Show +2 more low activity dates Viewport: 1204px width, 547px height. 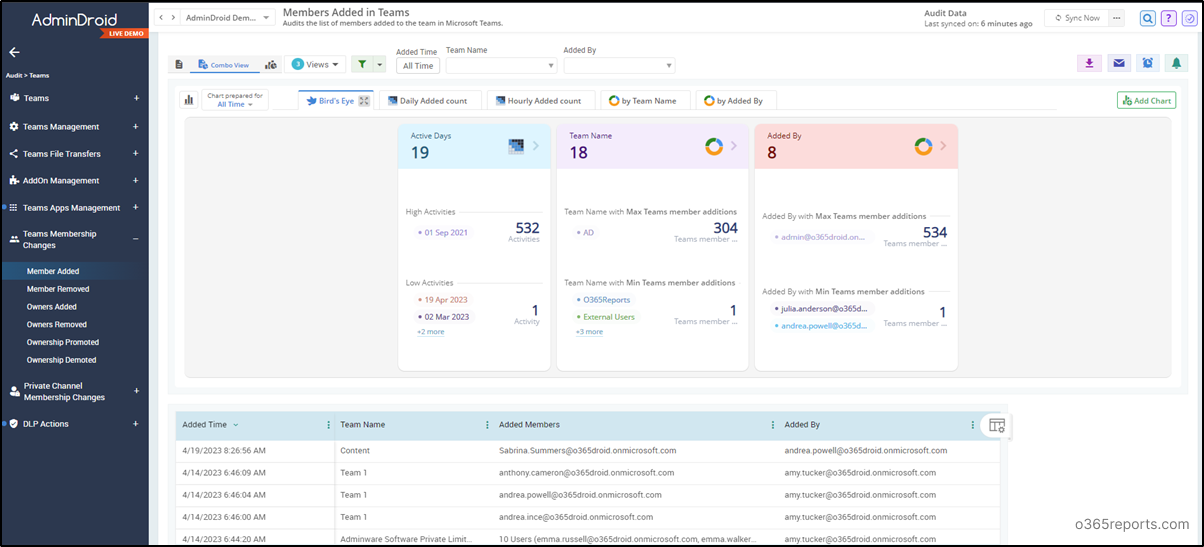(x=431, y=332)
